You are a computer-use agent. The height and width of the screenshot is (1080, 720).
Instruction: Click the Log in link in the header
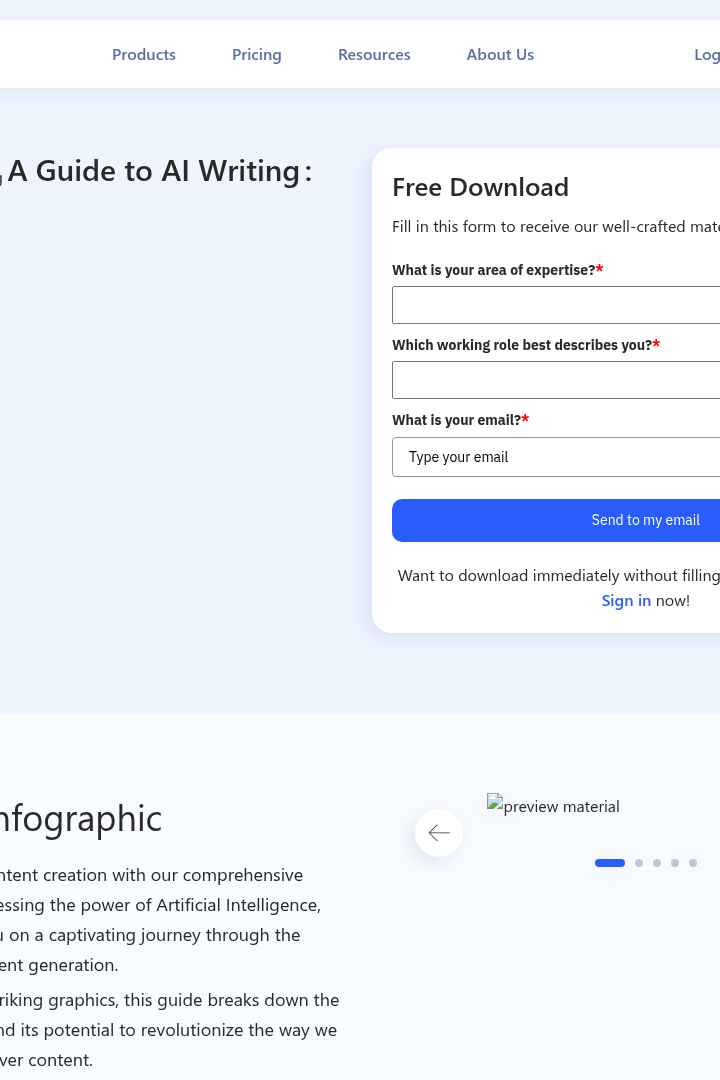(707, 54)
